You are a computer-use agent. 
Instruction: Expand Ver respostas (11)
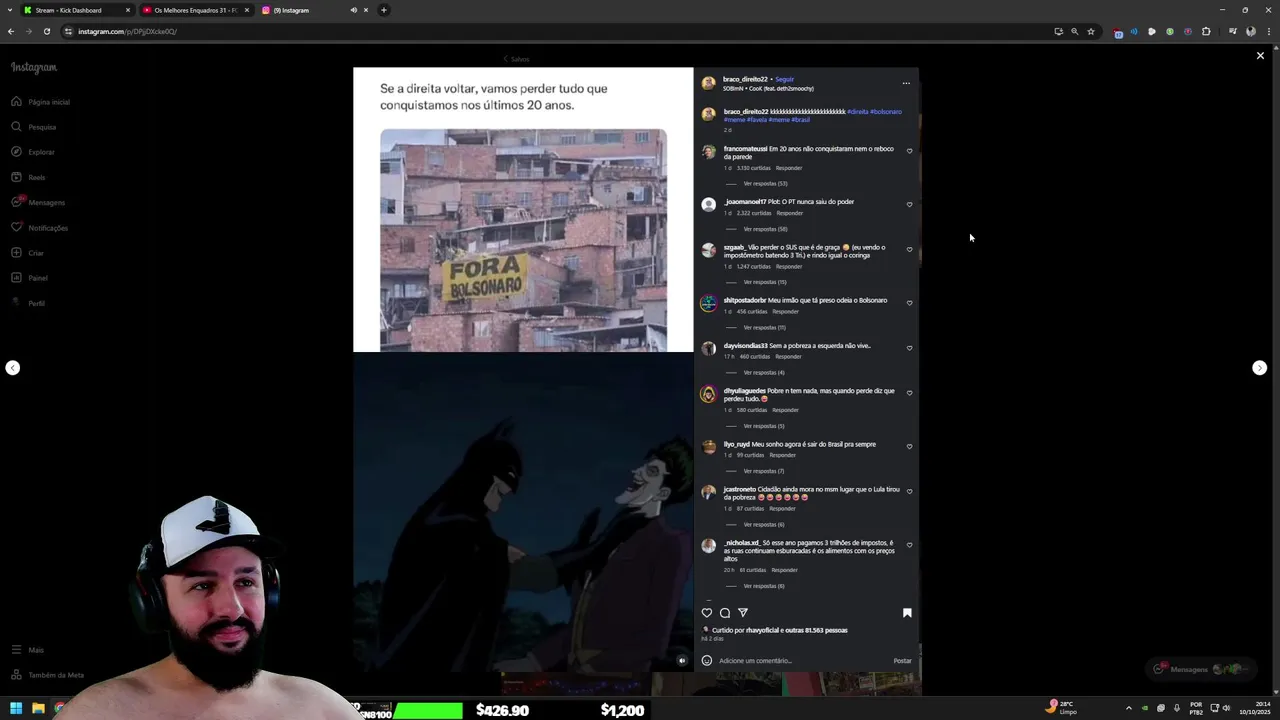pyautogui.click(x=764, y=328)
